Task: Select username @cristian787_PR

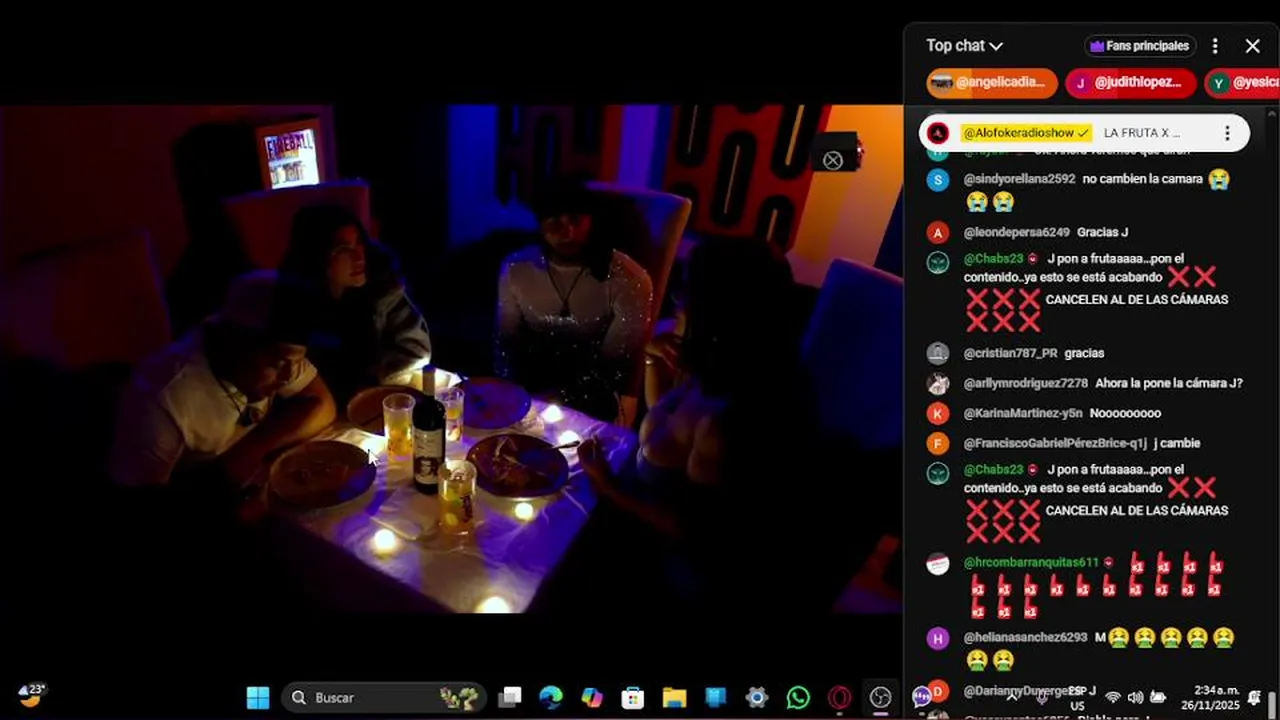Action: point(1010,353)
